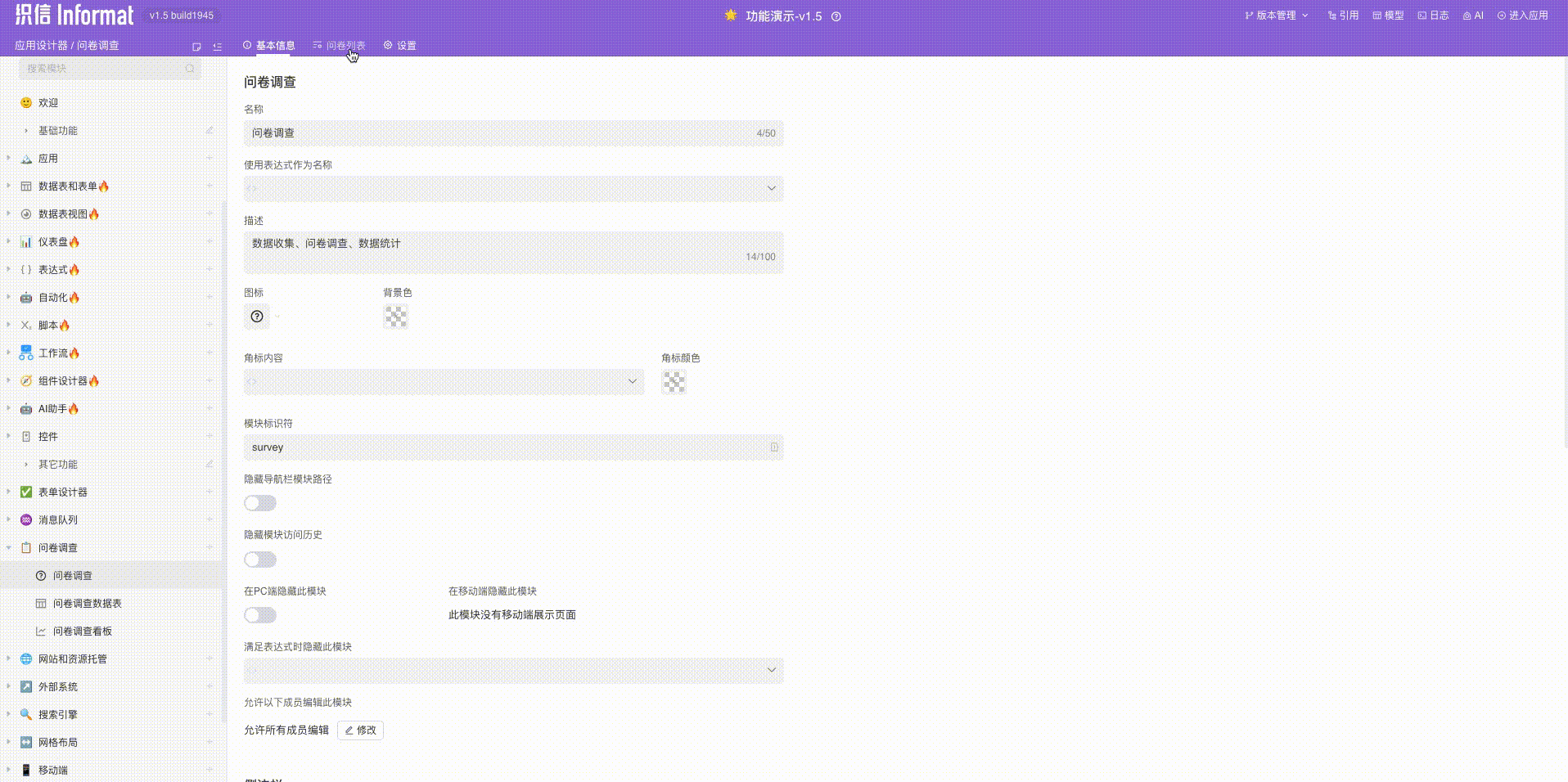Image resolution: width=1568 pixels, height=782 pixels.
Task: Open the AI assistant from the top bar
Action: click(x=1473, y=15)
